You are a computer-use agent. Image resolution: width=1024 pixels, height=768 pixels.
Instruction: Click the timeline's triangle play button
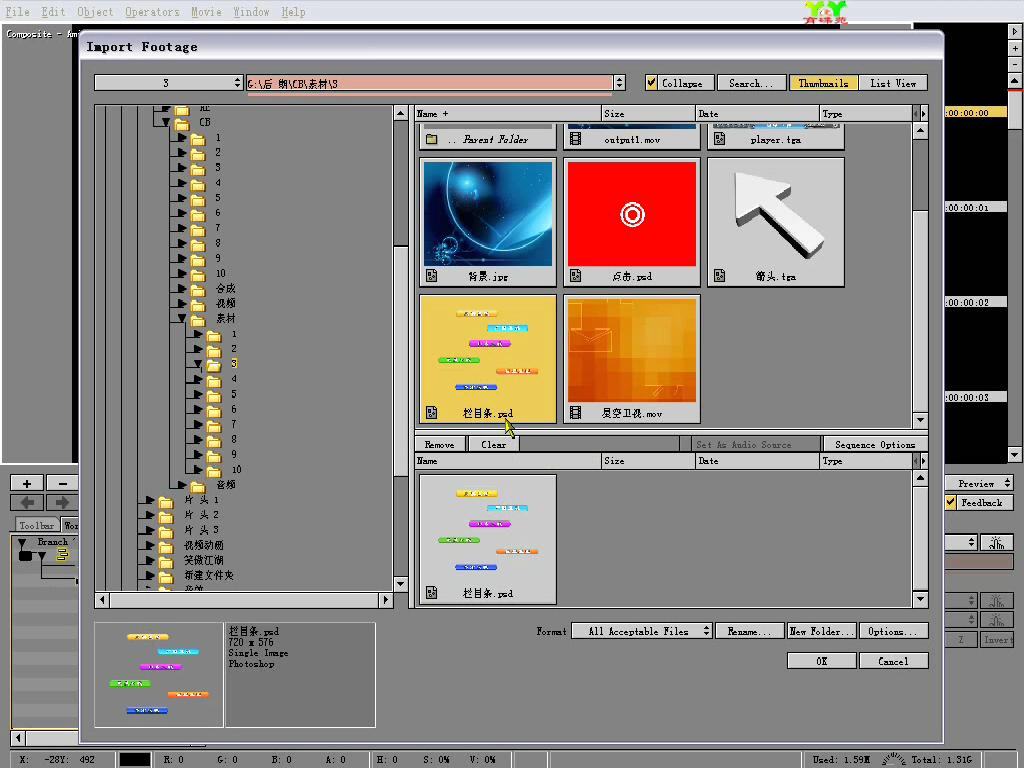click(x=1015, y=30)
